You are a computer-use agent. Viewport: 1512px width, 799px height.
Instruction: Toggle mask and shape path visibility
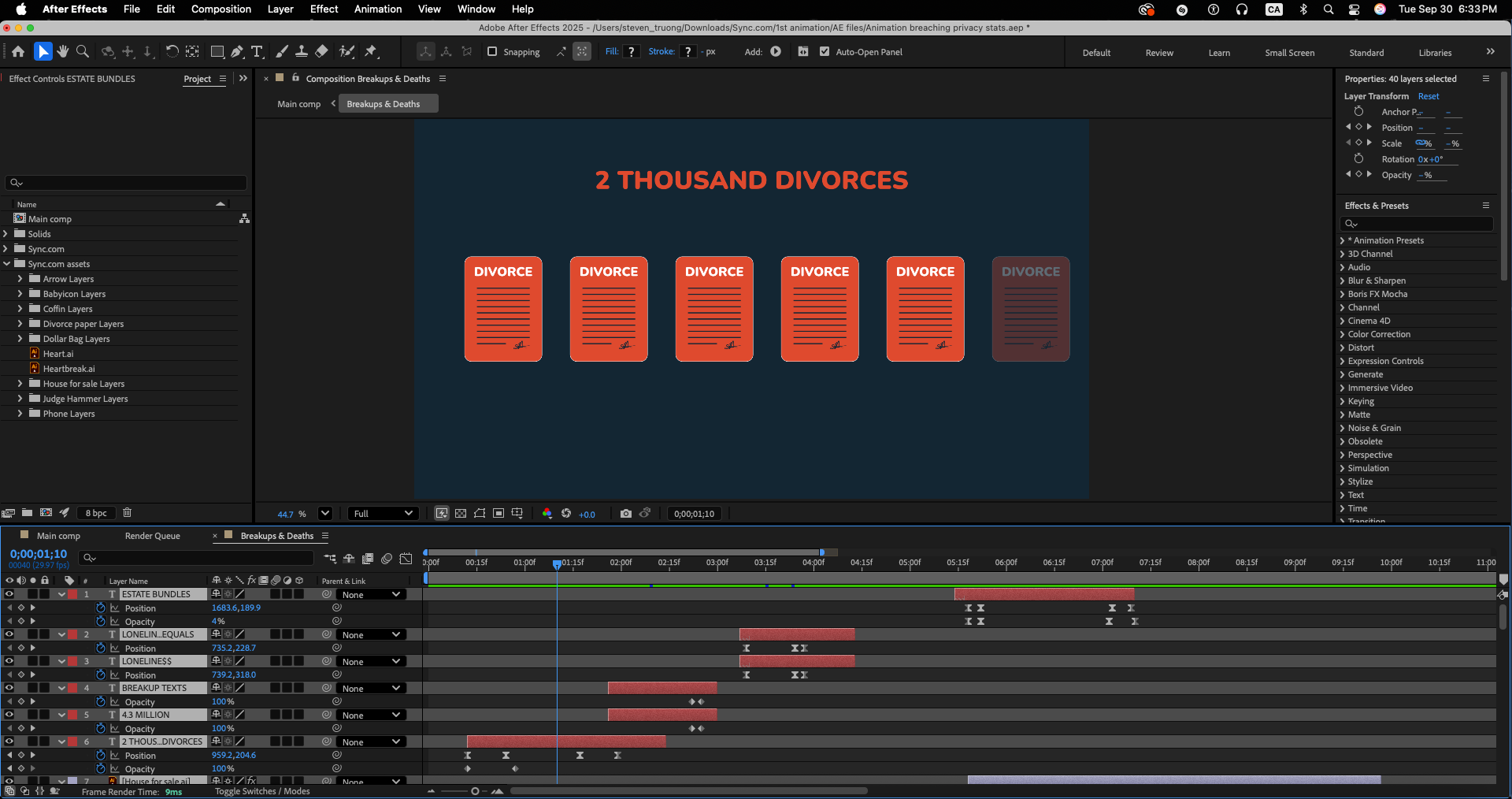tap(480, 514)
